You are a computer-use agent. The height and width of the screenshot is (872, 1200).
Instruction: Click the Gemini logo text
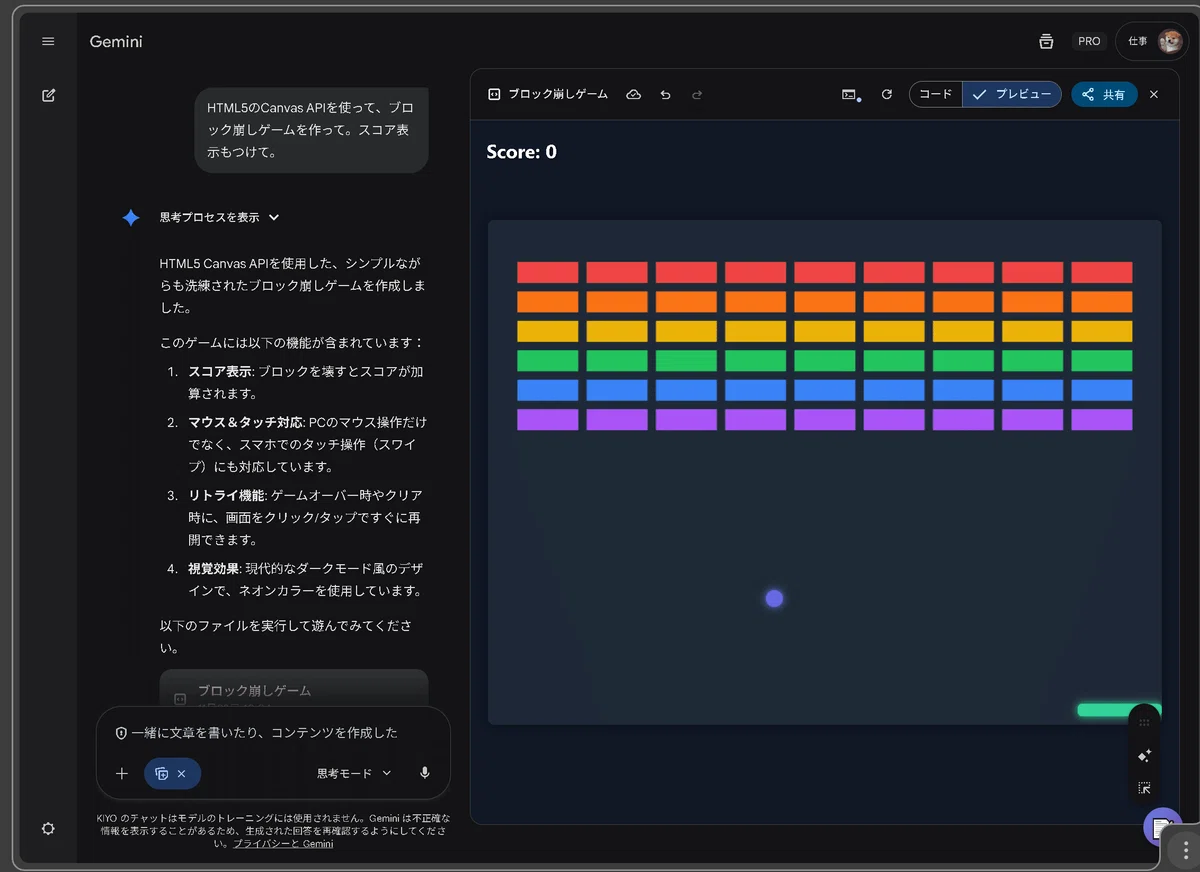116,42
